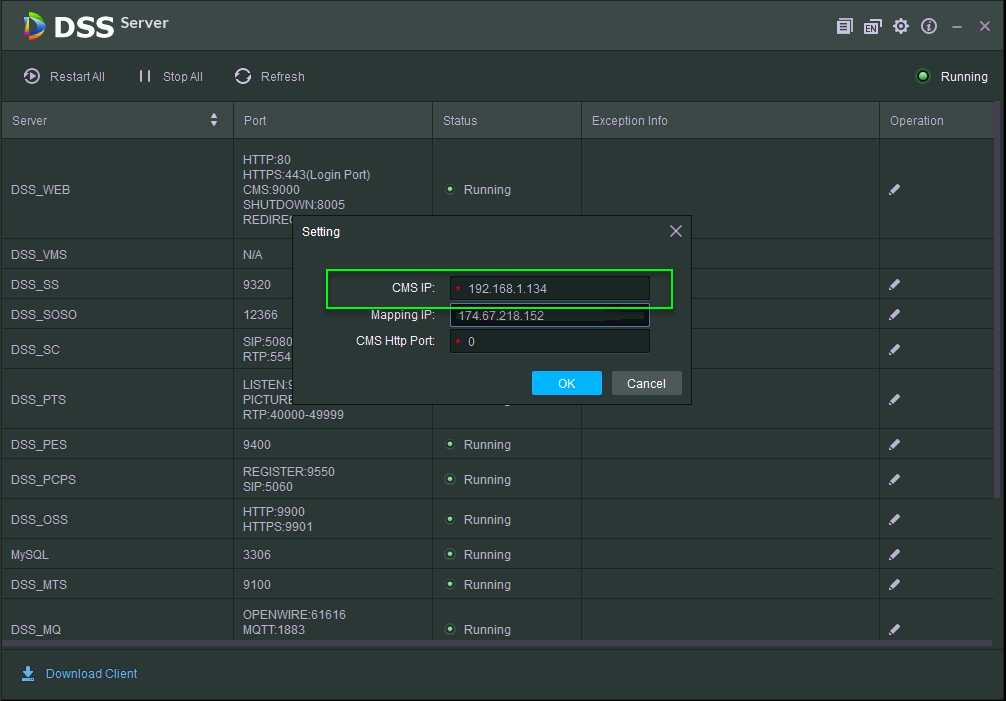Edit the DSS_MQ service row
The height and width of the screenshot is (701, 1006).
(894, 629)
